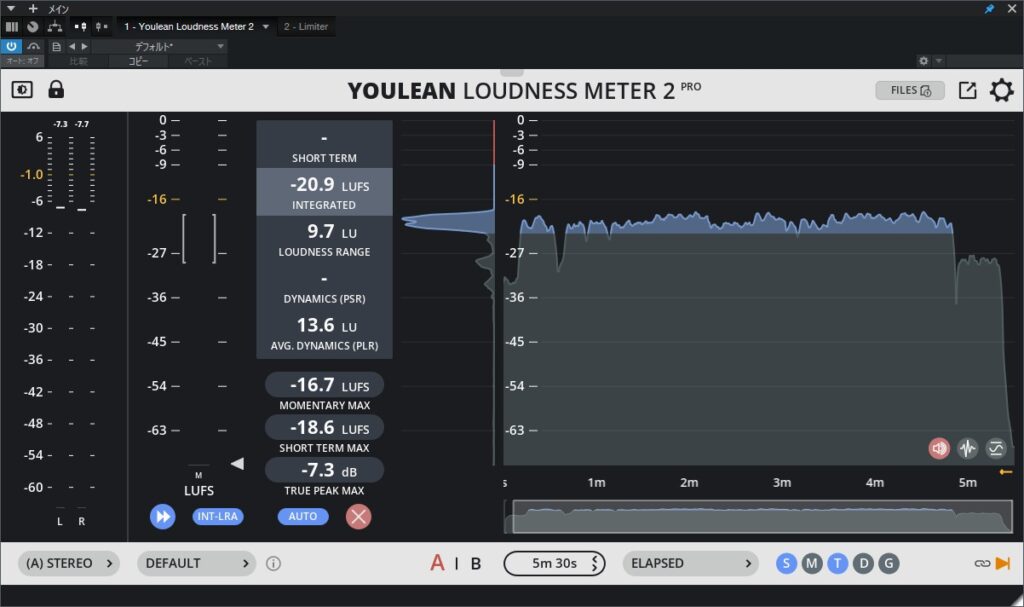Open the pop-out external window icon

pos(967,90)
